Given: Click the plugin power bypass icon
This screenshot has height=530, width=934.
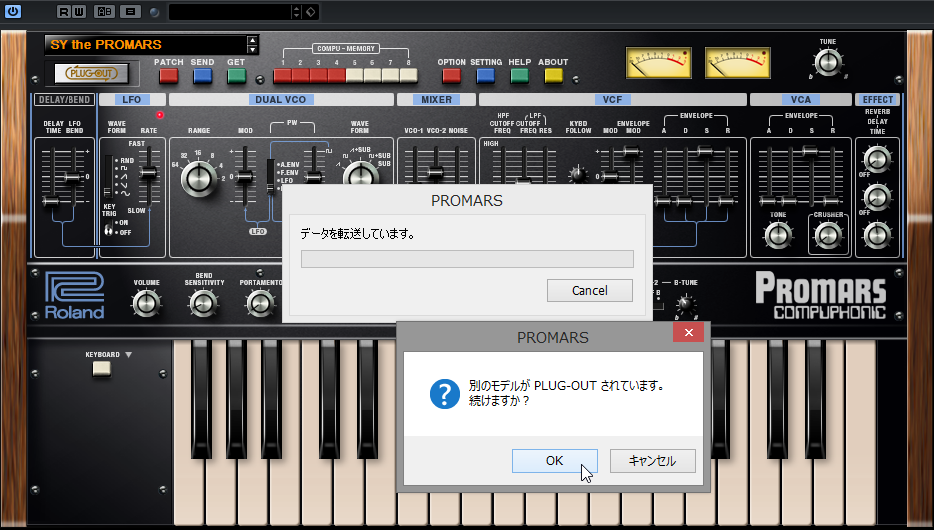Looking at the screenshot, I should tap(13, 11).
